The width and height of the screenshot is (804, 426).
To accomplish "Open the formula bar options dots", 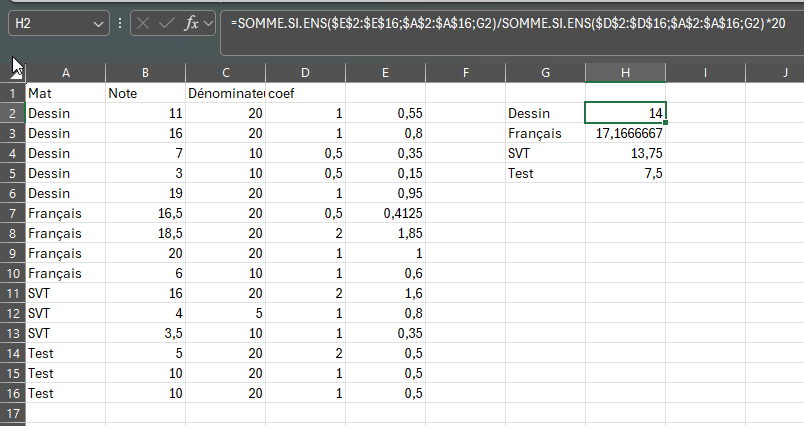I will click(x=120, y=23).
